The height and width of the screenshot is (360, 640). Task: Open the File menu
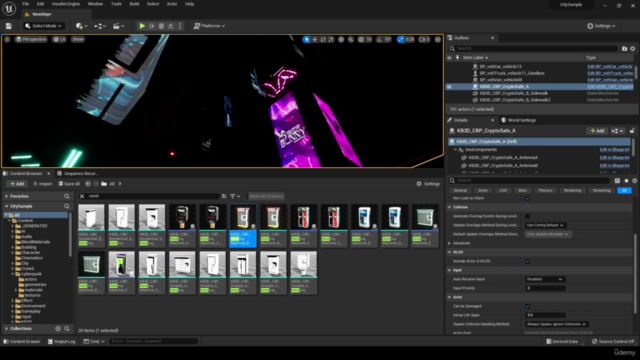pyautogui.click(x=25, y=4)
